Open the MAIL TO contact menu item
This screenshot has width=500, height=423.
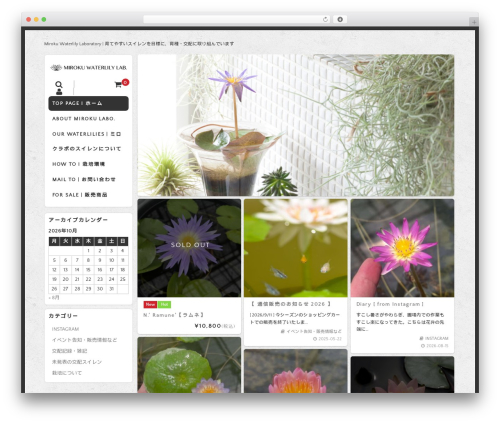coord(84,179)
